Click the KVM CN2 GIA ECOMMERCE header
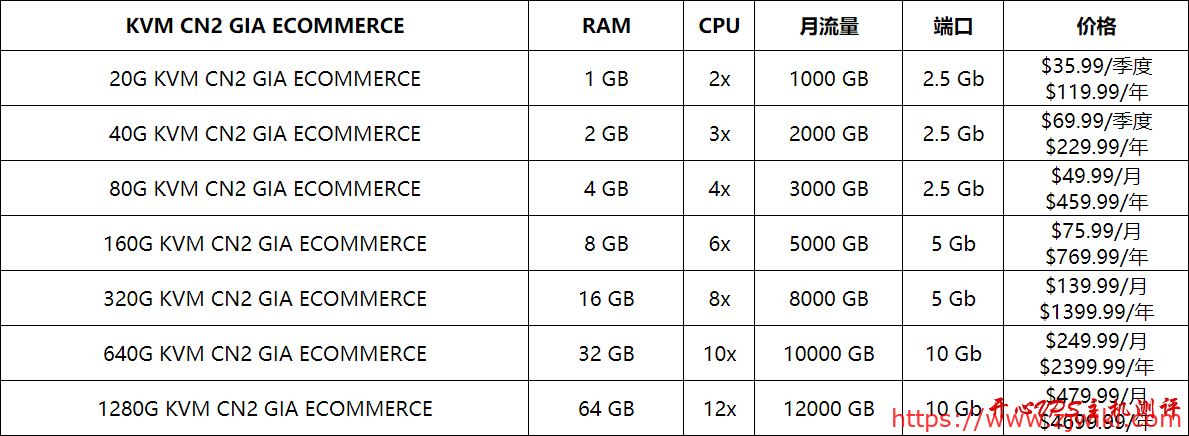 (x=265, y=26)
